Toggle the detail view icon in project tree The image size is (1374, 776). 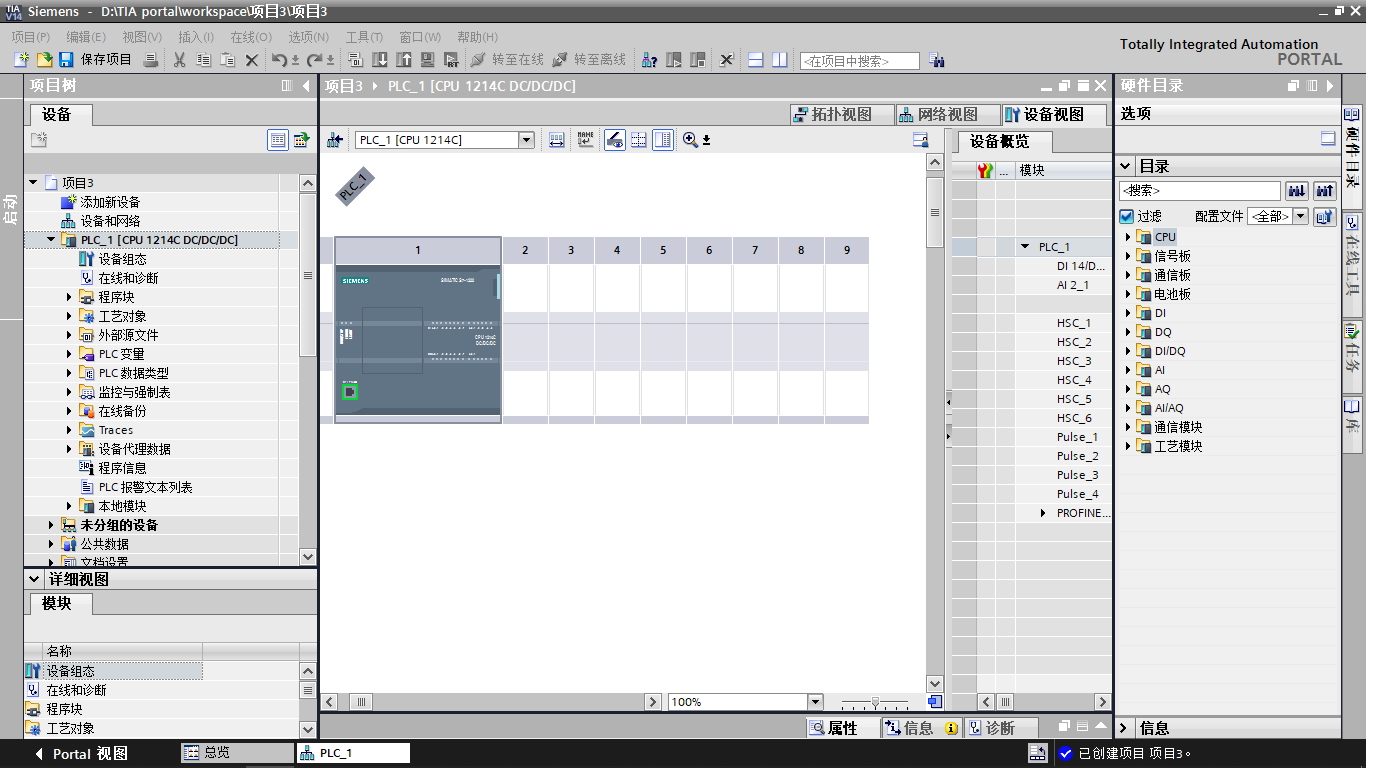pyautogui.click(x=278, y=140)
